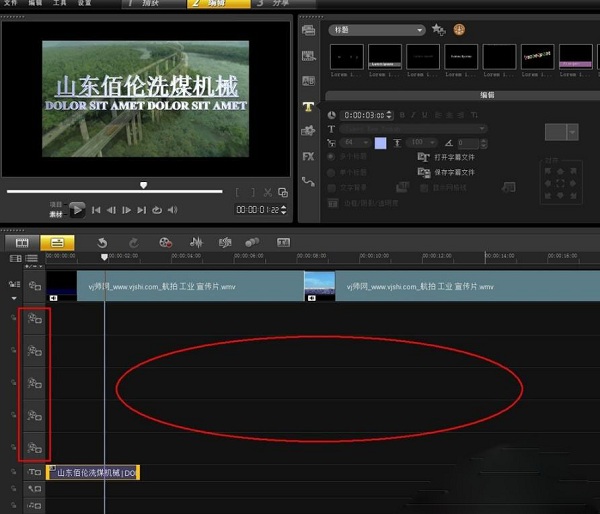Open the 设置 menu
The width and height of the screenshot is (600, 514).
point(84,3)
